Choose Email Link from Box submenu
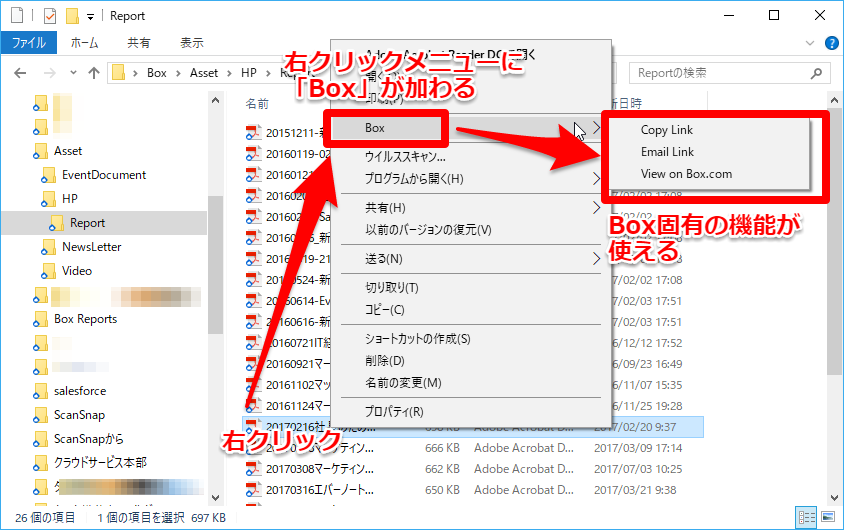Image resolution: width=844 pixels, height=530 pixels. click(x=667, y=152)
